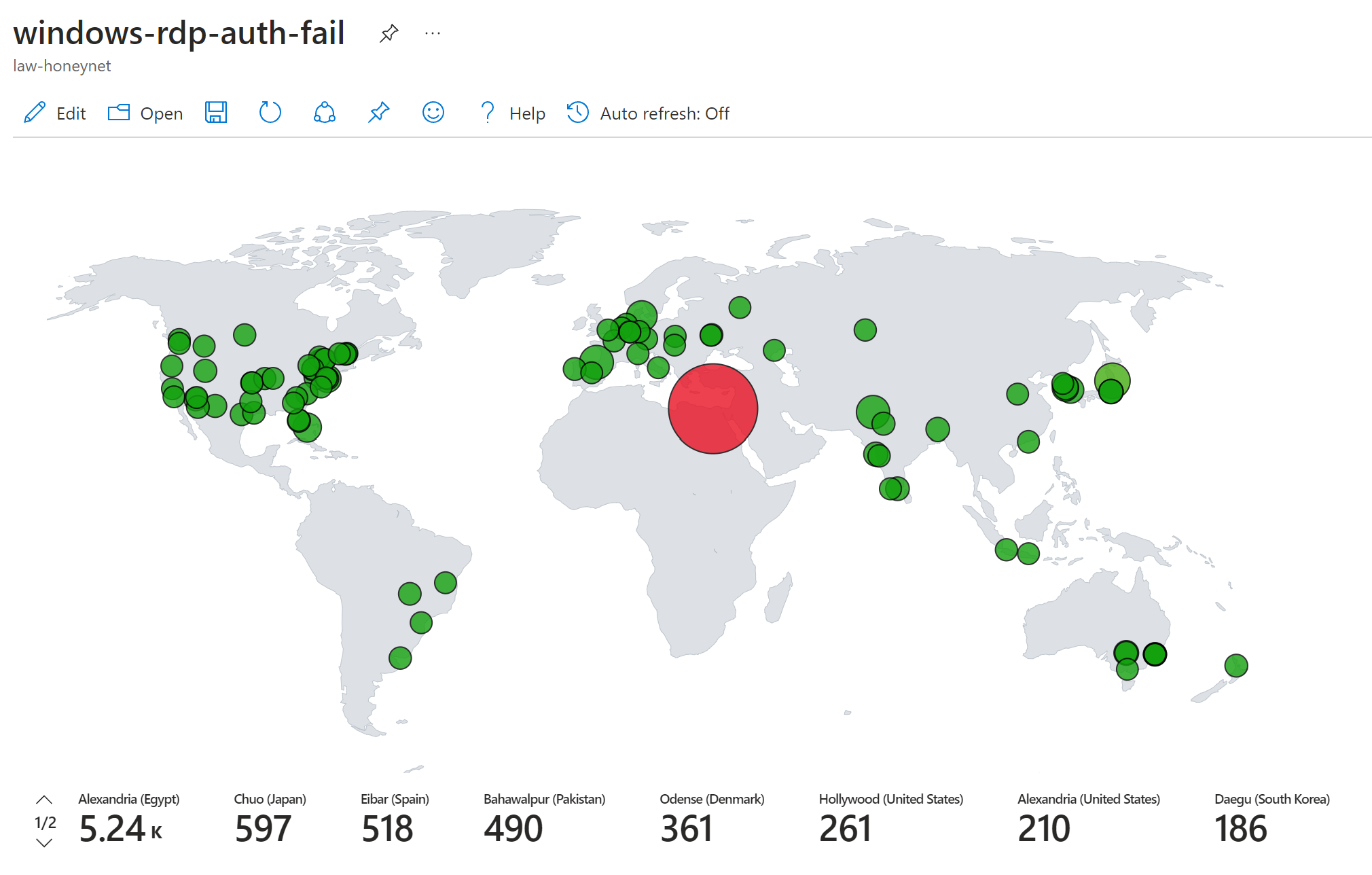1372x875 pixels.
Task: Click the smiley feedback icon
Action: (433, 113)
